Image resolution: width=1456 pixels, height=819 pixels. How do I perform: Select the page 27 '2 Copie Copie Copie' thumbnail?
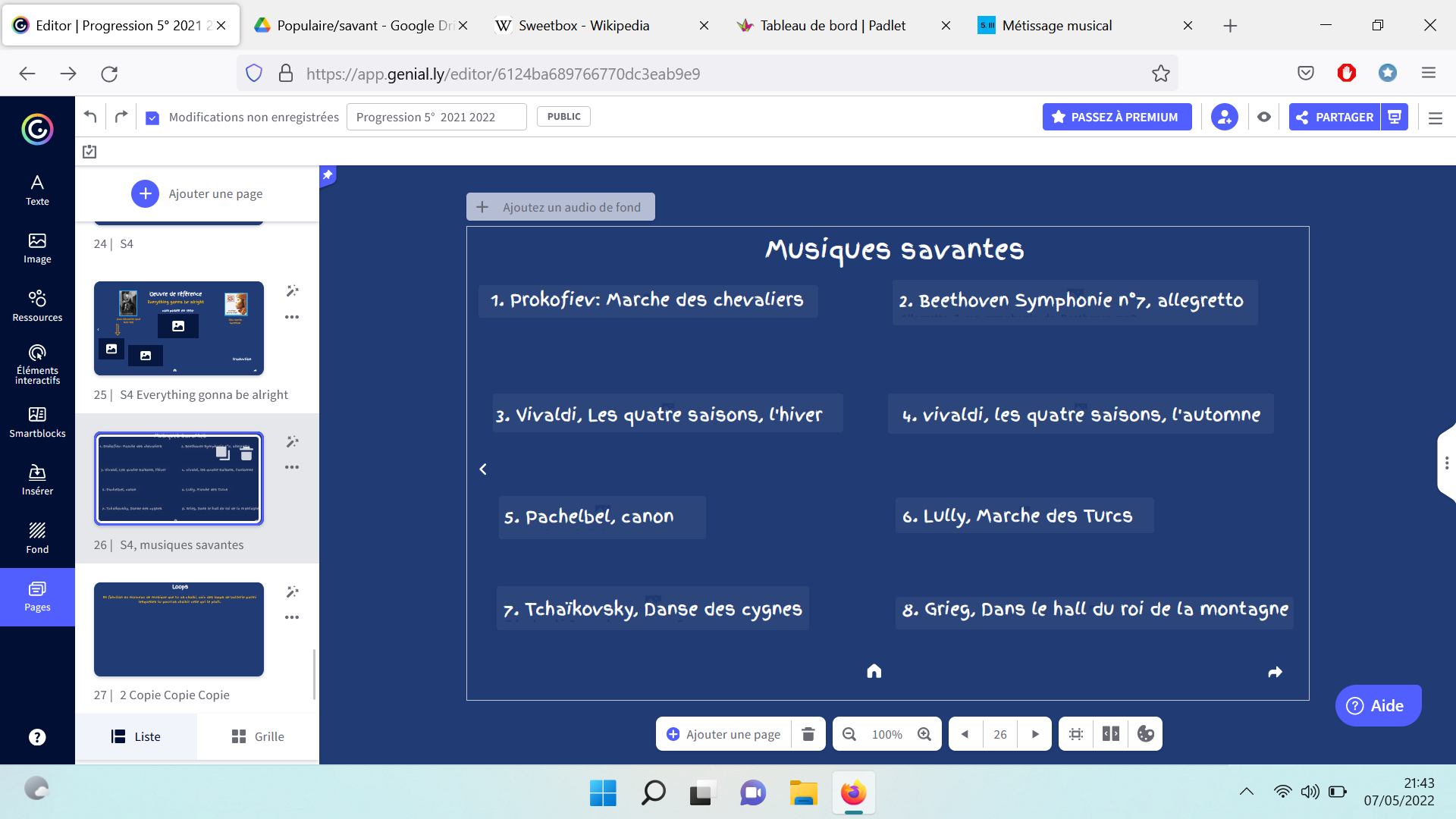pos(178,629)
